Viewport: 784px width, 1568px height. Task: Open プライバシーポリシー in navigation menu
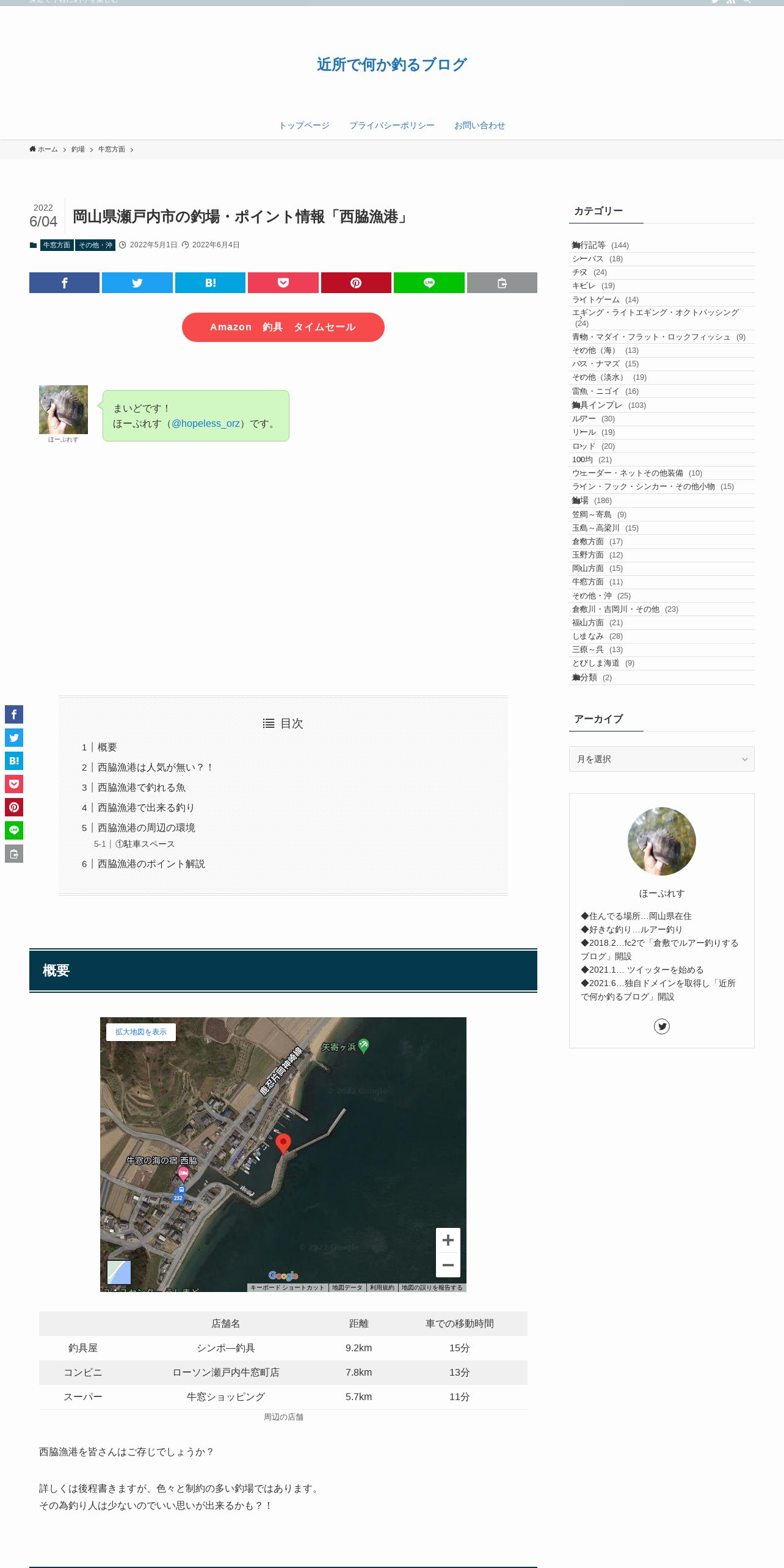(392, 125)
